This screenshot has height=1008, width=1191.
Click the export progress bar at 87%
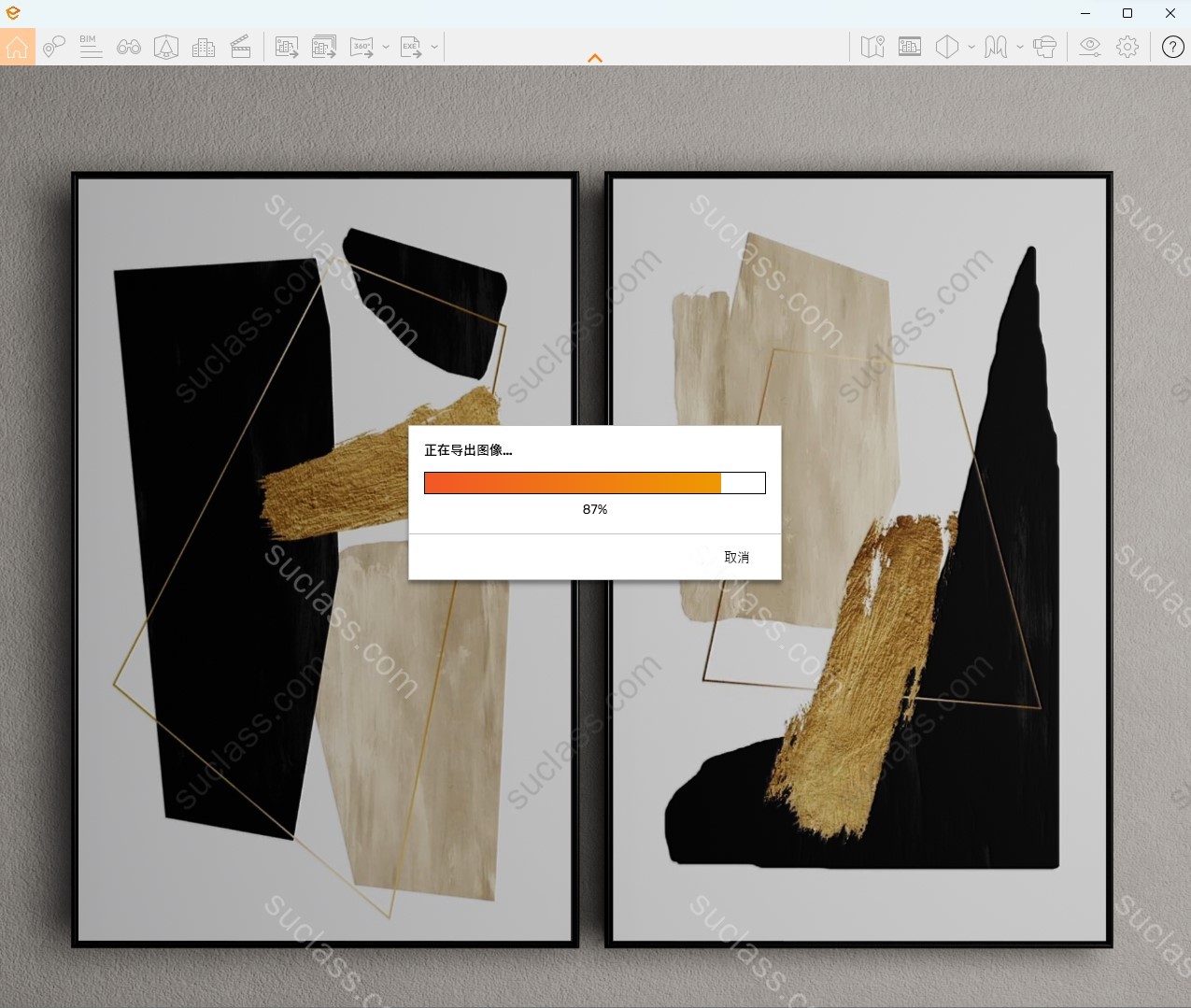[x=595, y=483]
